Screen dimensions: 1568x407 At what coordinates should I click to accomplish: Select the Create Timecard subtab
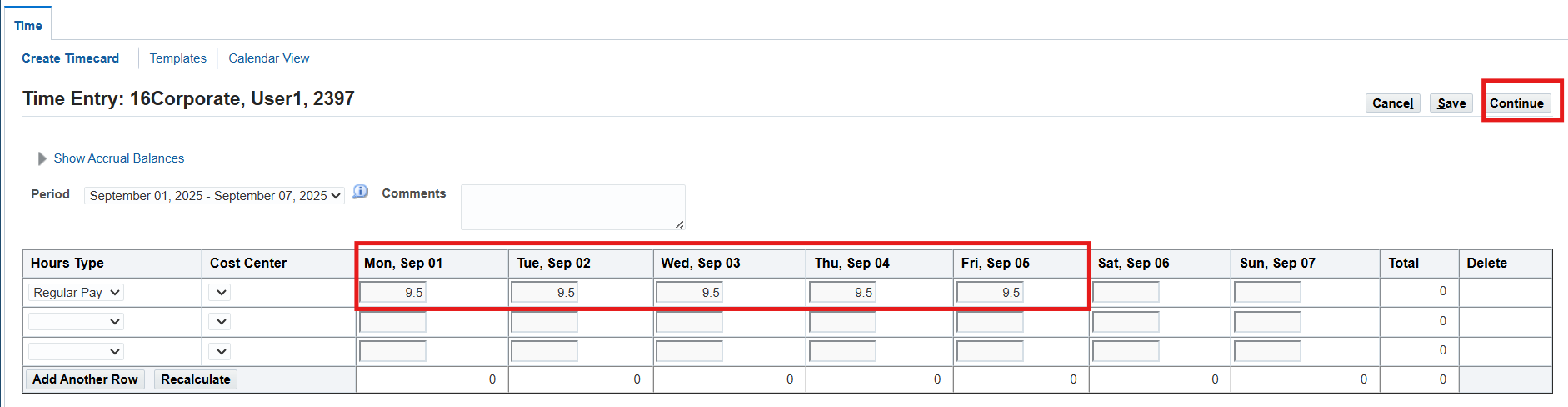pyautogui.click(x=70, y=58)
